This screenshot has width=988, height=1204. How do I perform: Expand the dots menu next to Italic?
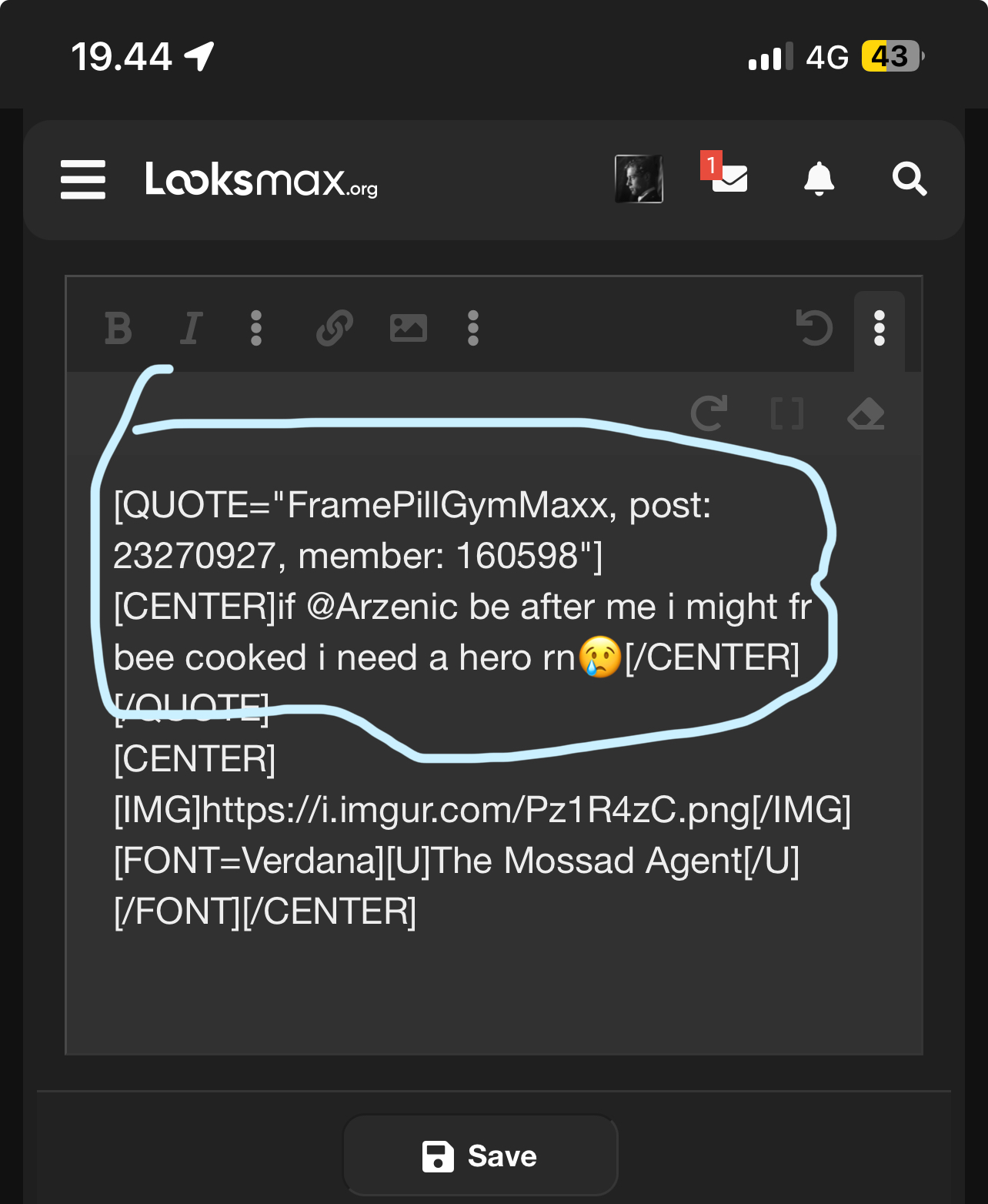pyautogui.click(x=256, y=329)
